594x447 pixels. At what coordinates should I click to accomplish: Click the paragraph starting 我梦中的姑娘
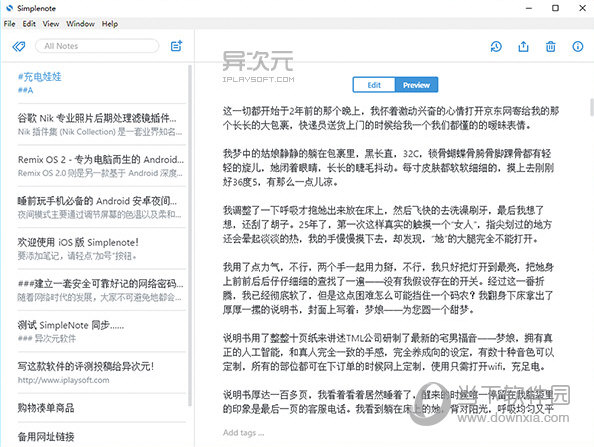[x=388, y=167]
